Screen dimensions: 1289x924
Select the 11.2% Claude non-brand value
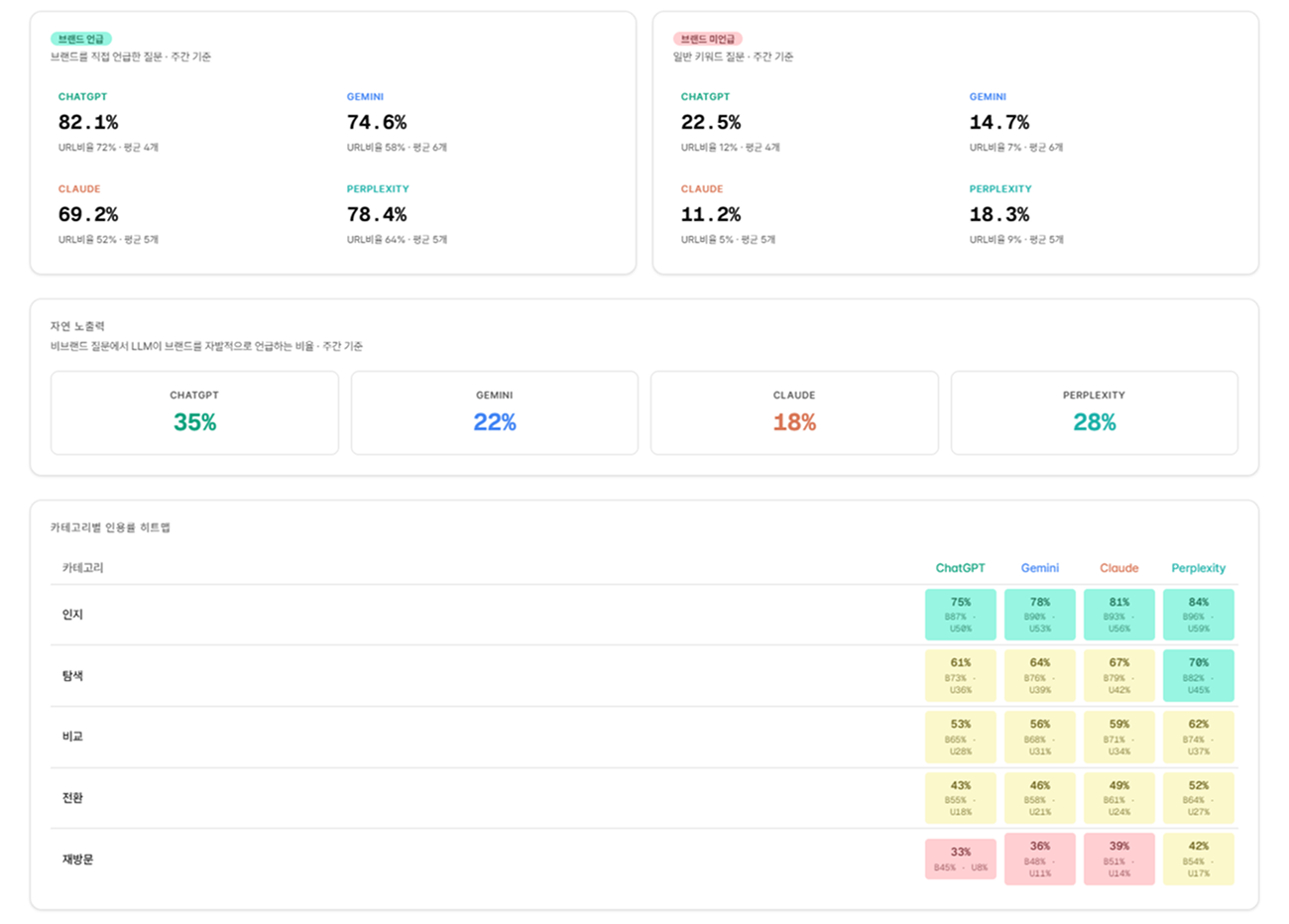711,214
